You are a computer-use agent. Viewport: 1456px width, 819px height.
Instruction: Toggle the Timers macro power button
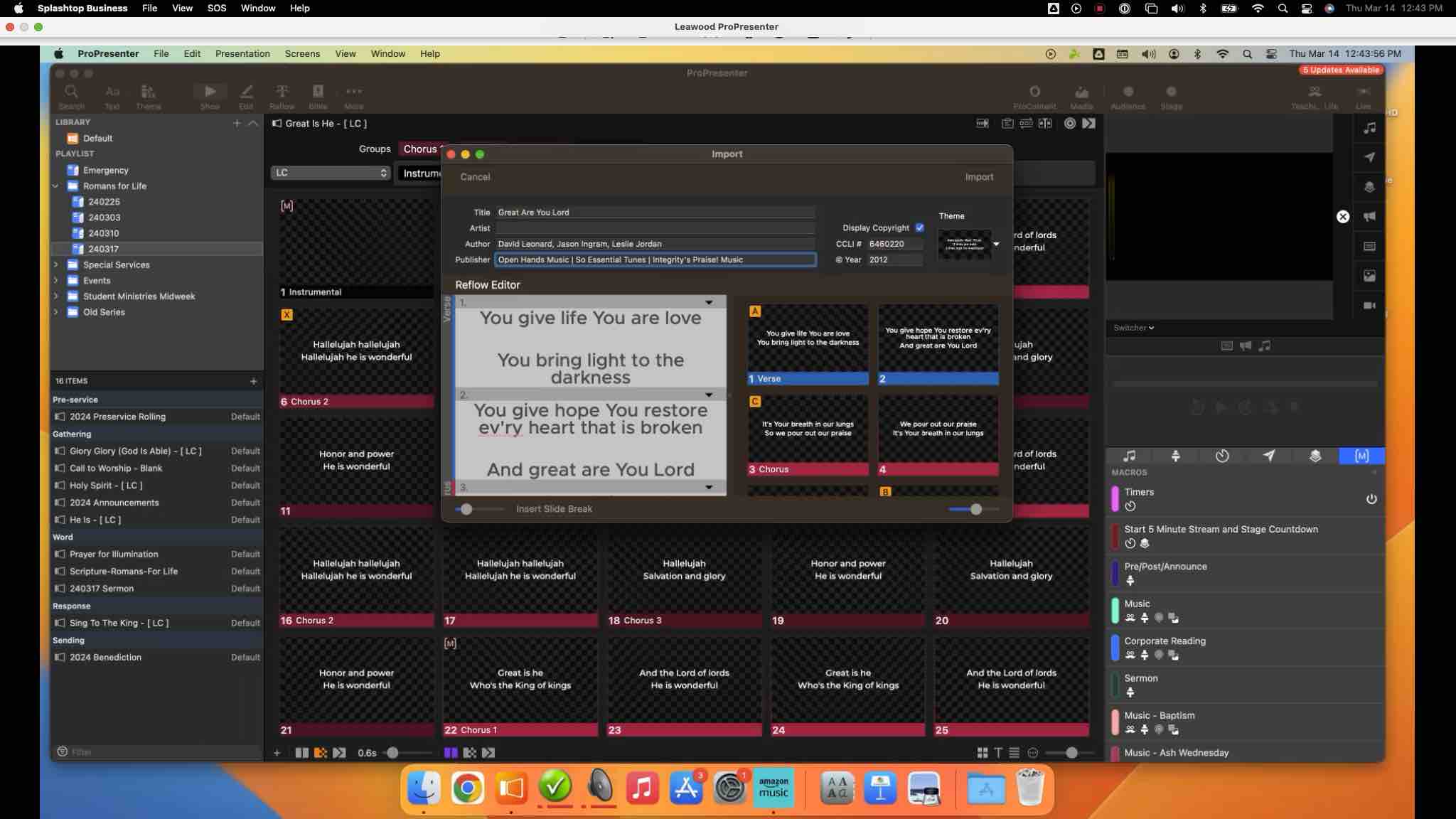point(1371,499)
